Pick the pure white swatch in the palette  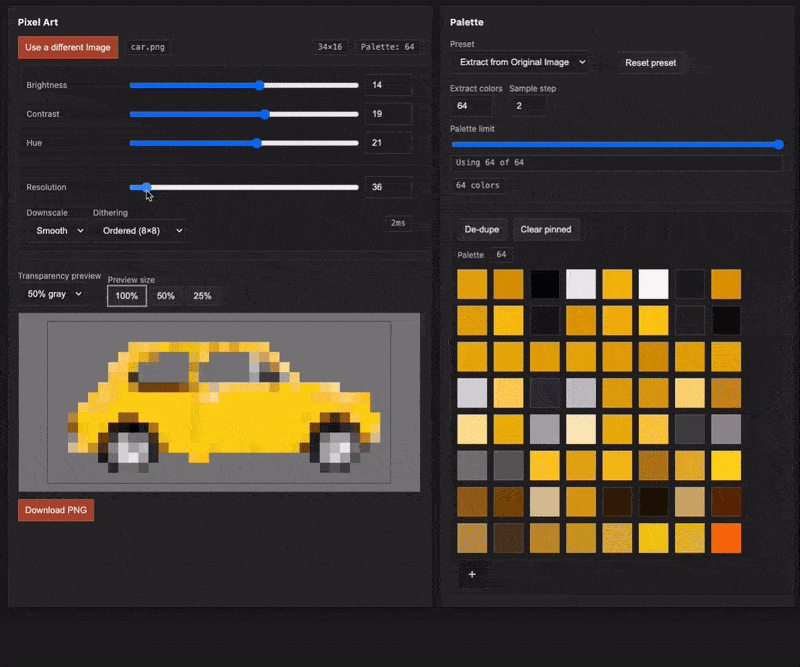(x=653, y=284)
